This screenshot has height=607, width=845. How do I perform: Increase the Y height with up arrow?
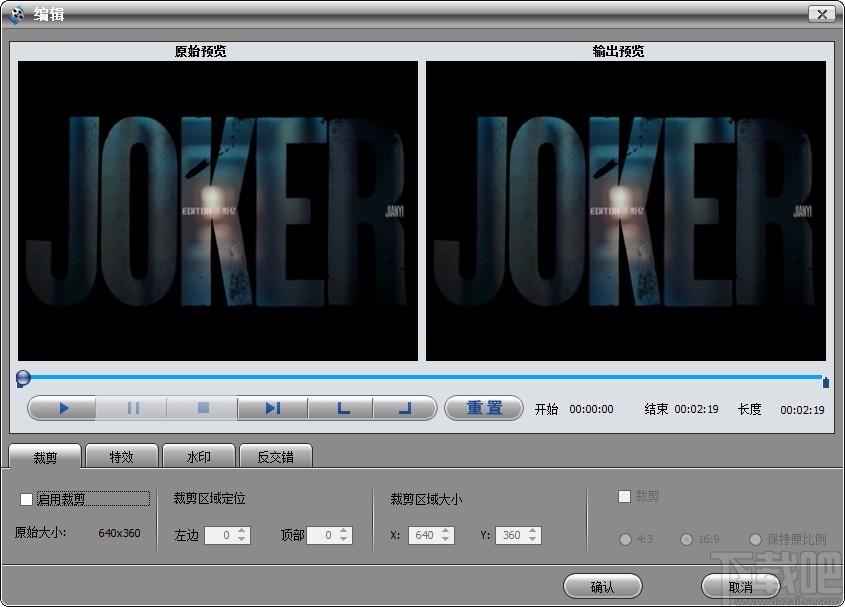click(533, 531)
